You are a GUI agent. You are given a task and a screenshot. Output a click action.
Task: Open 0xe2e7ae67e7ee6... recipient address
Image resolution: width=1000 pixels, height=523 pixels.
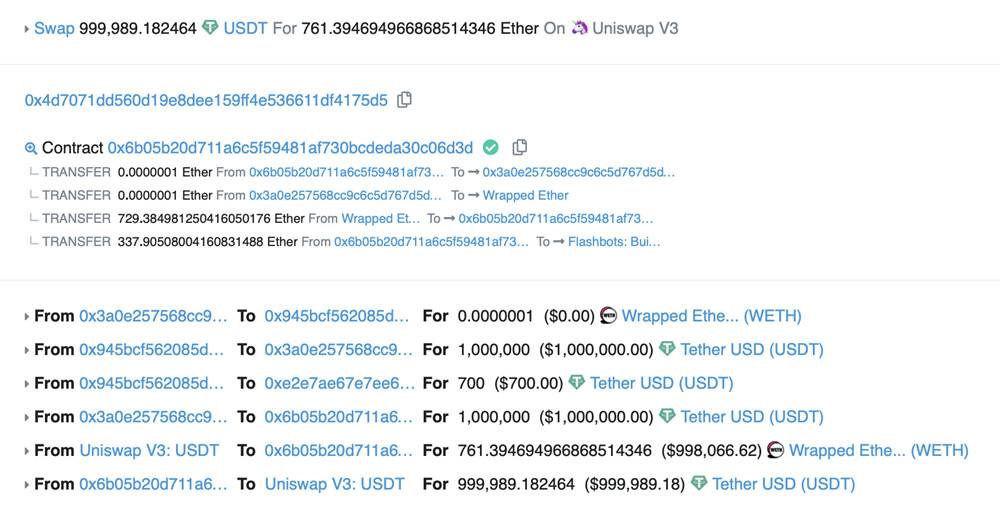coord(339,383)
